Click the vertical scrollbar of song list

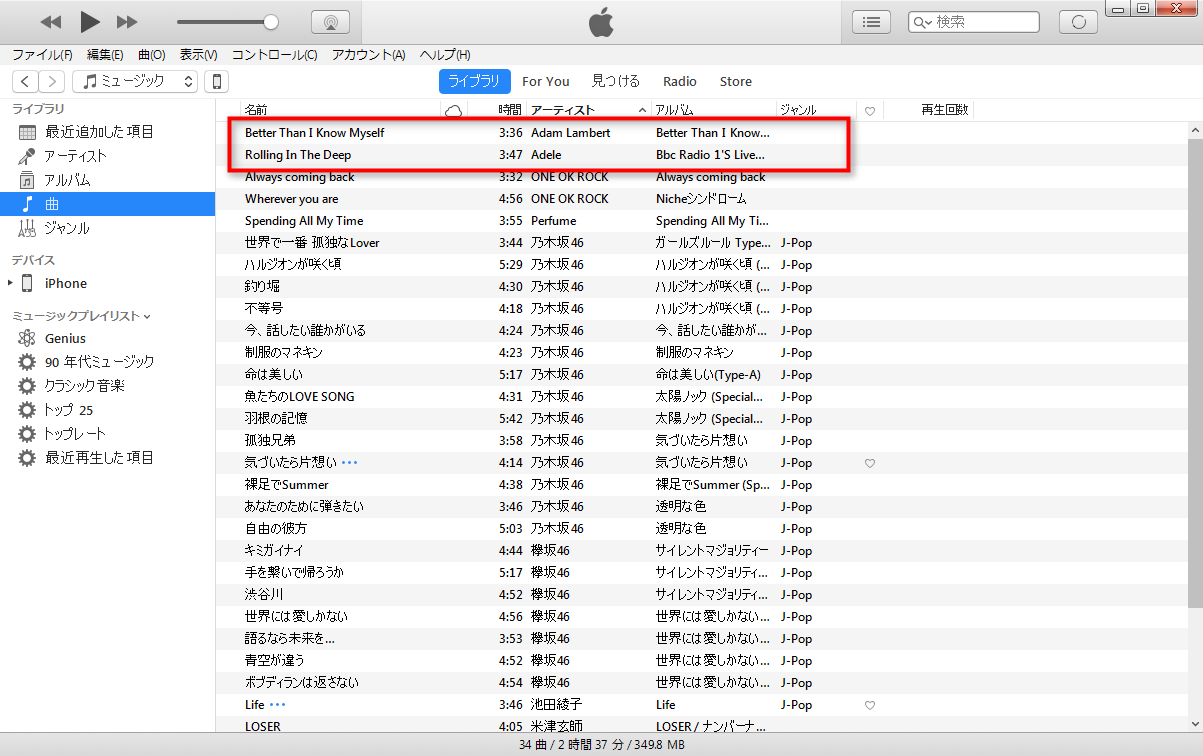(1194, 372)
